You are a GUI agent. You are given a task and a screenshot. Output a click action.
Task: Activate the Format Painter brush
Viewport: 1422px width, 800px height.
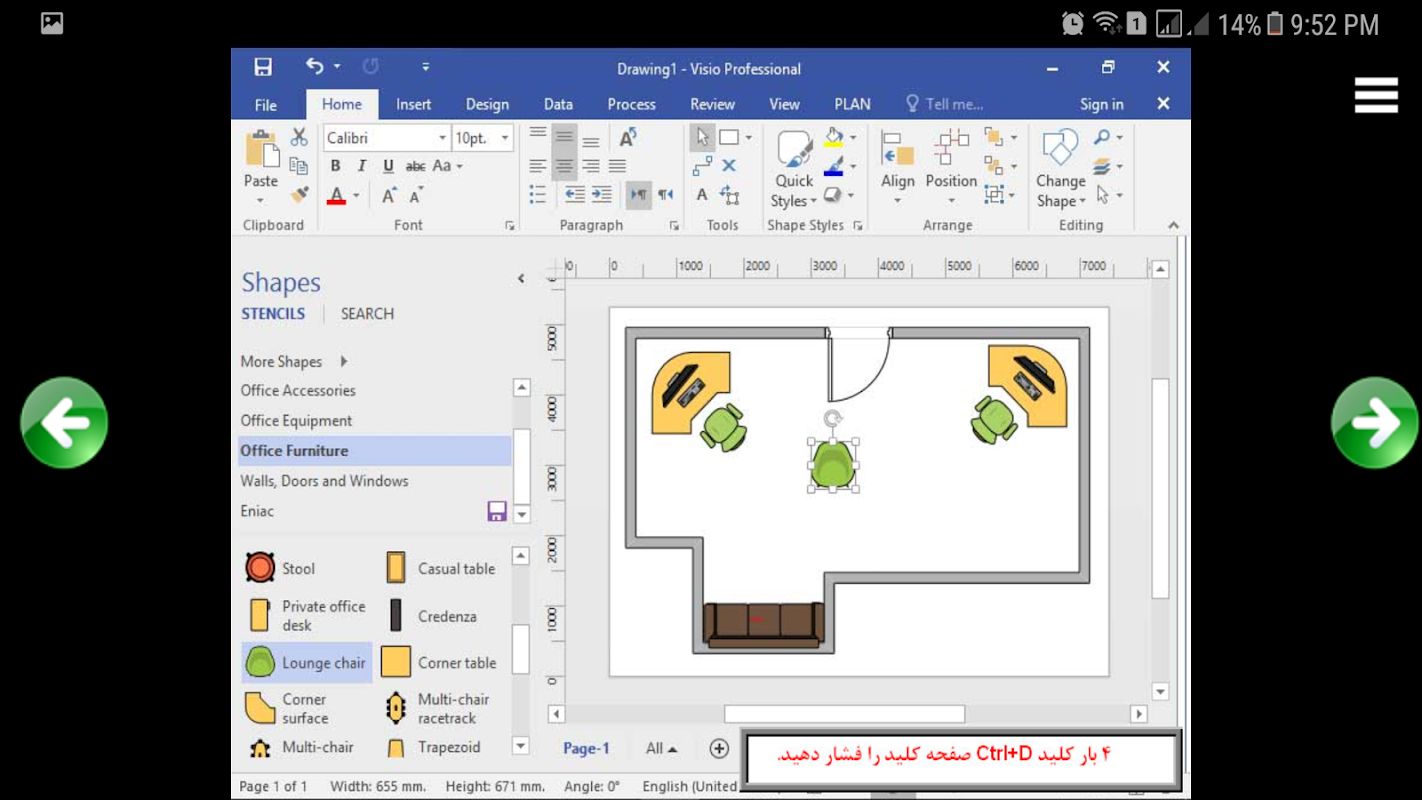point(298,194)
